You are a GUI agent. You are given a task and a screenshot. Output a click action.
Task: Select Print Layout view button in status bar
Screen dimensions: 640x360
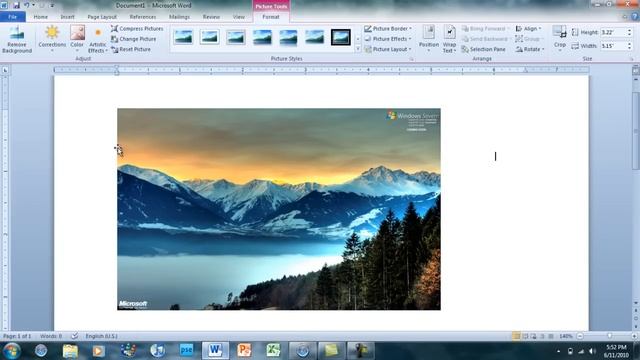(x=516, y=336)
